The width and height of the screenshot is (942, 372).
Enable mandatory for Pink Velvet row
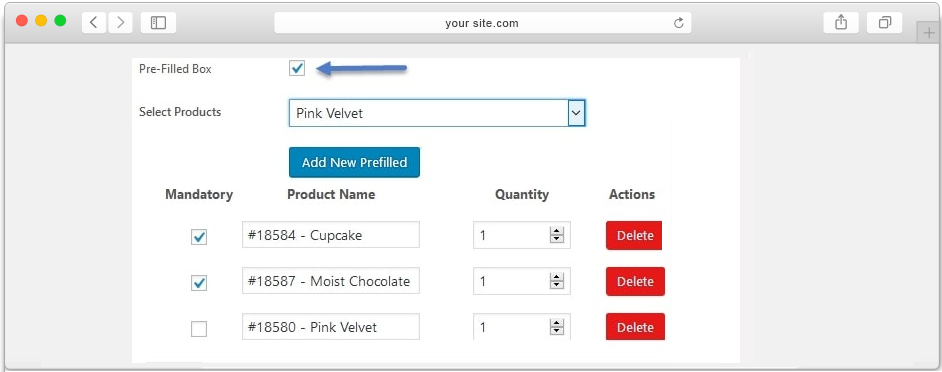click(199, 329)
